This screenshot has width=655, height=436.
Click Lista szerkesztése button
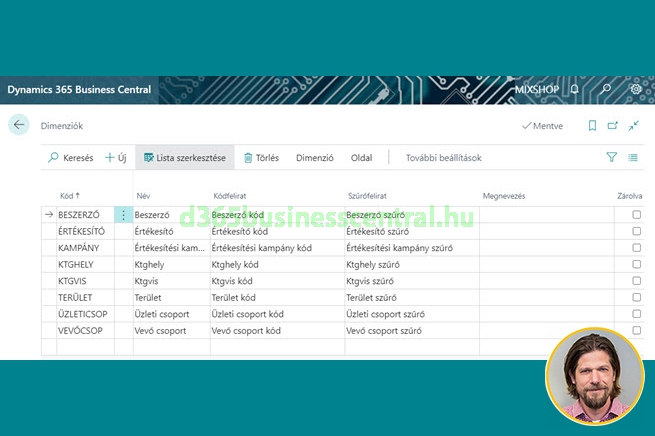185,158
